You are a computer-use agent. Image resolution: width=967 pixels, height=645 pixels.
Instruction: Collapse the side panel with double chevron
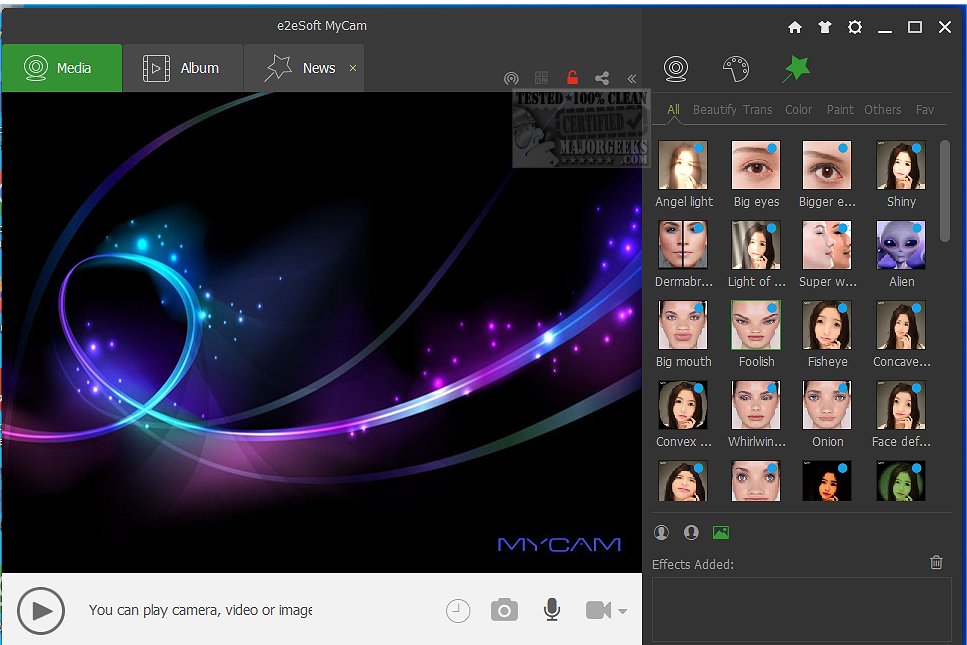632,78
